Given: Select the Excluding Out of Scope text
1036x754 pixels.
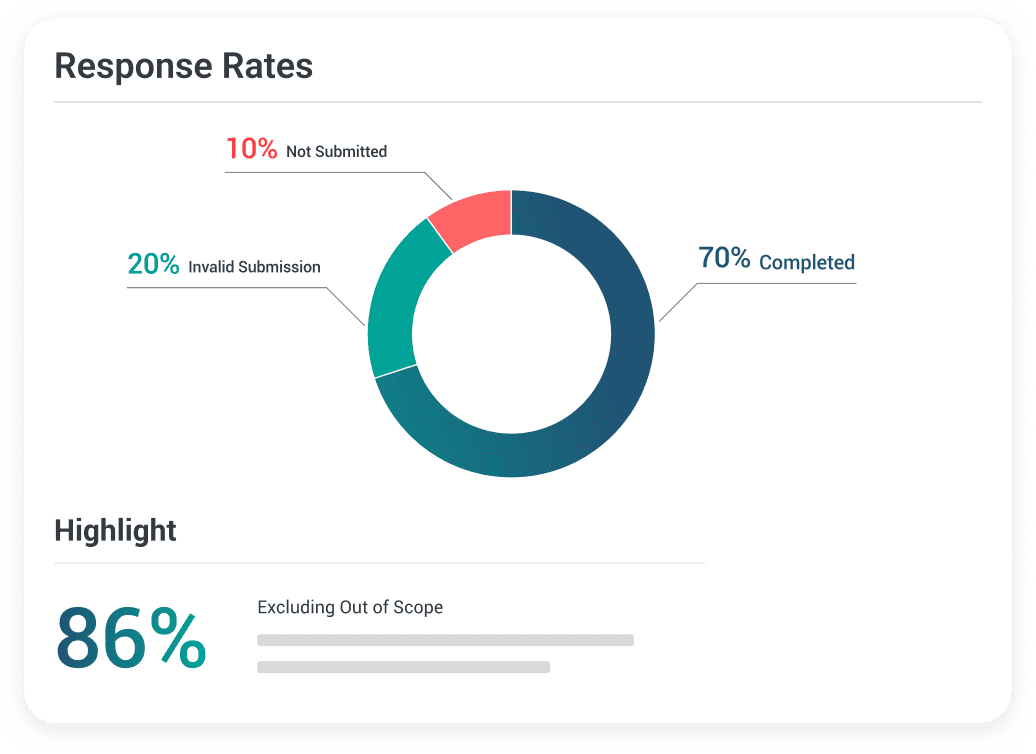Looking at the screenshot, I should [x=350, y=607].
